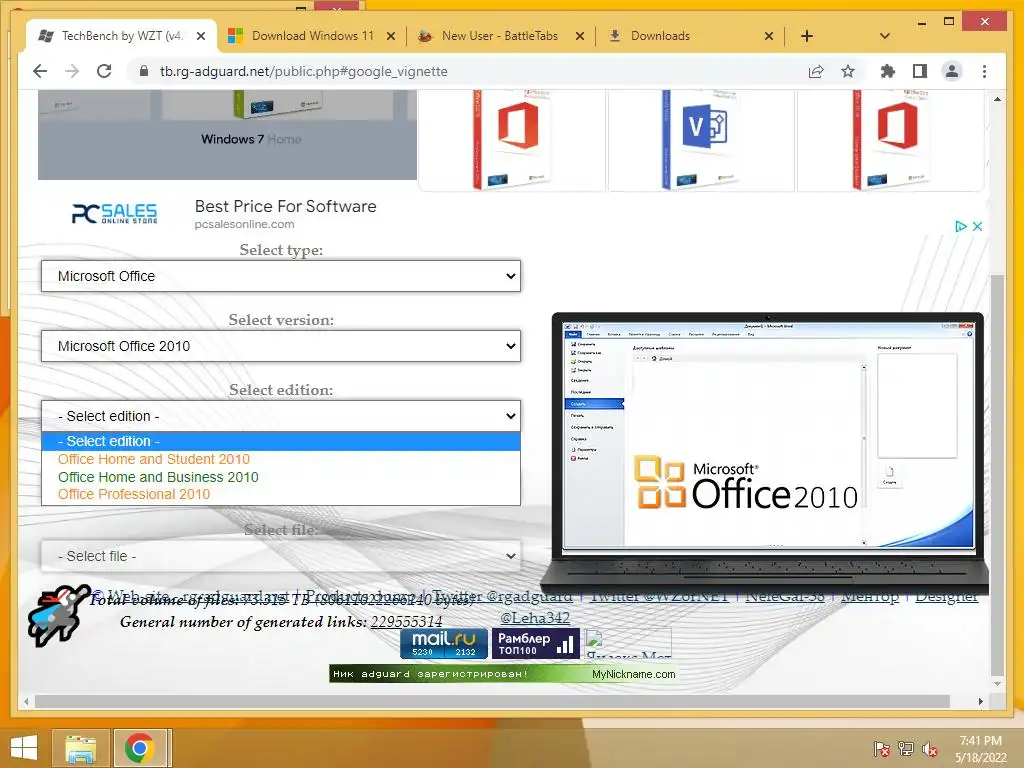Open the network tray icon
Screen dimensions: 1024x768
pyautogui.click(x=905, y=749)
